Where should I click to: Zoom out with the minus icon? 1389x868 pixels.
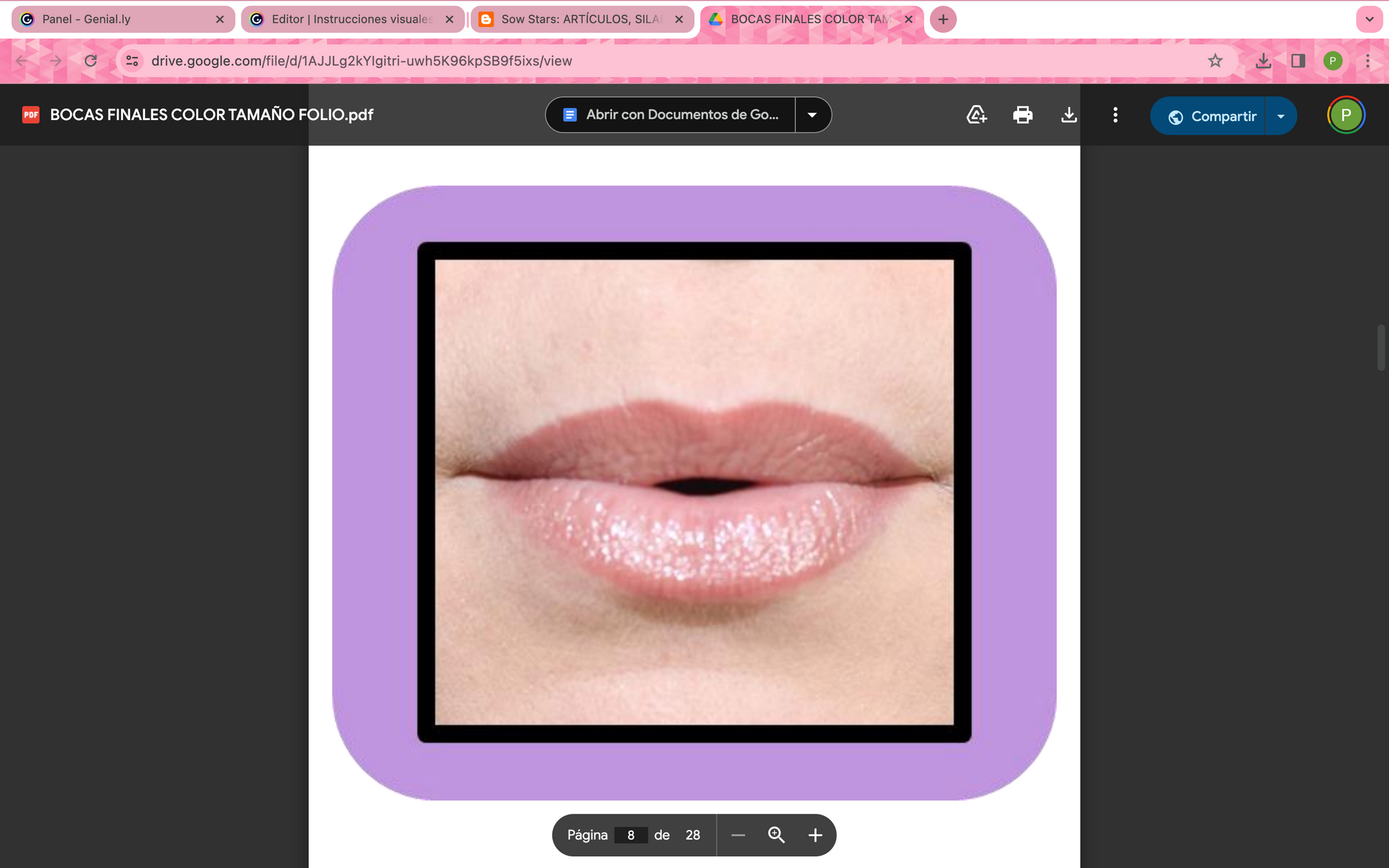(738, 835)
